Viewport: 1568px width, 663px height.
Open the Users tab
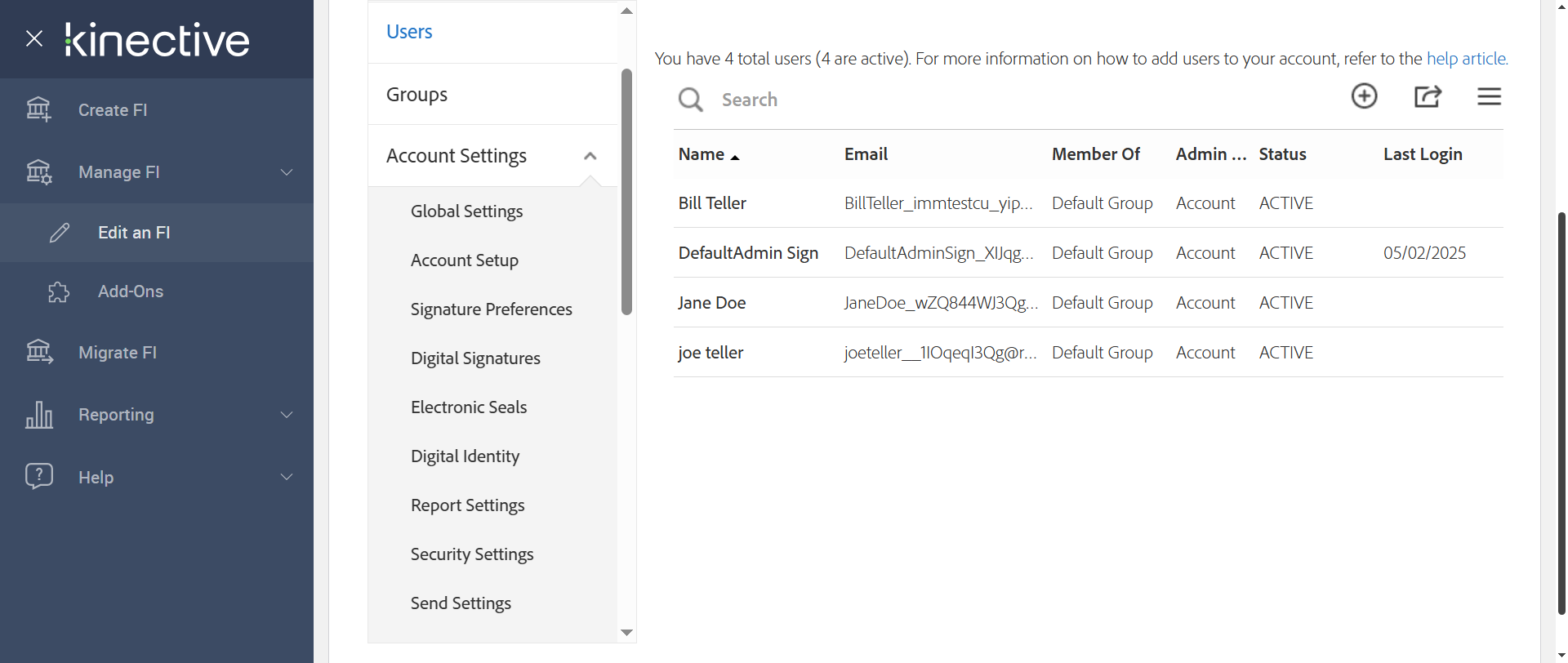409,32
